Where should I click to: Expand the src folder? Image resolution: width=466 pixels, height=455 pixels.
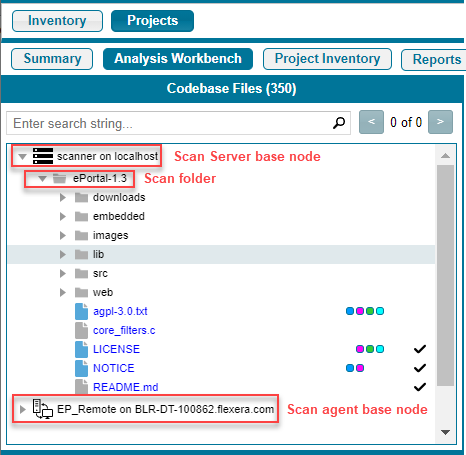[63, 273]
